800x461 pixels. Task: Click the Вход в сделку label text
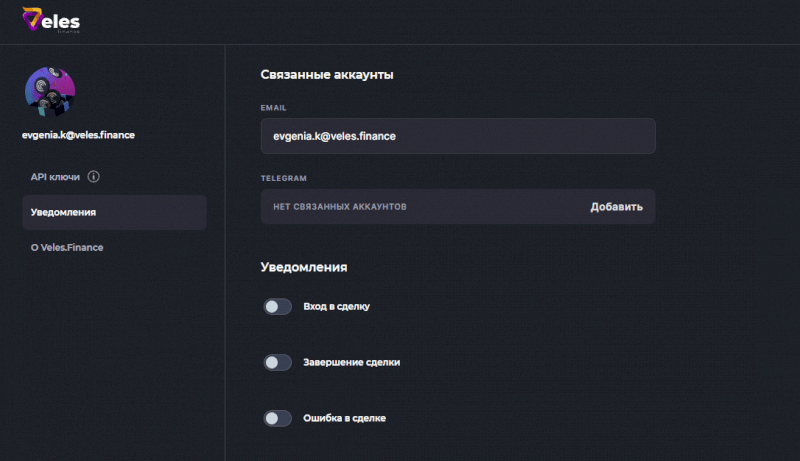tap(337, 307)
